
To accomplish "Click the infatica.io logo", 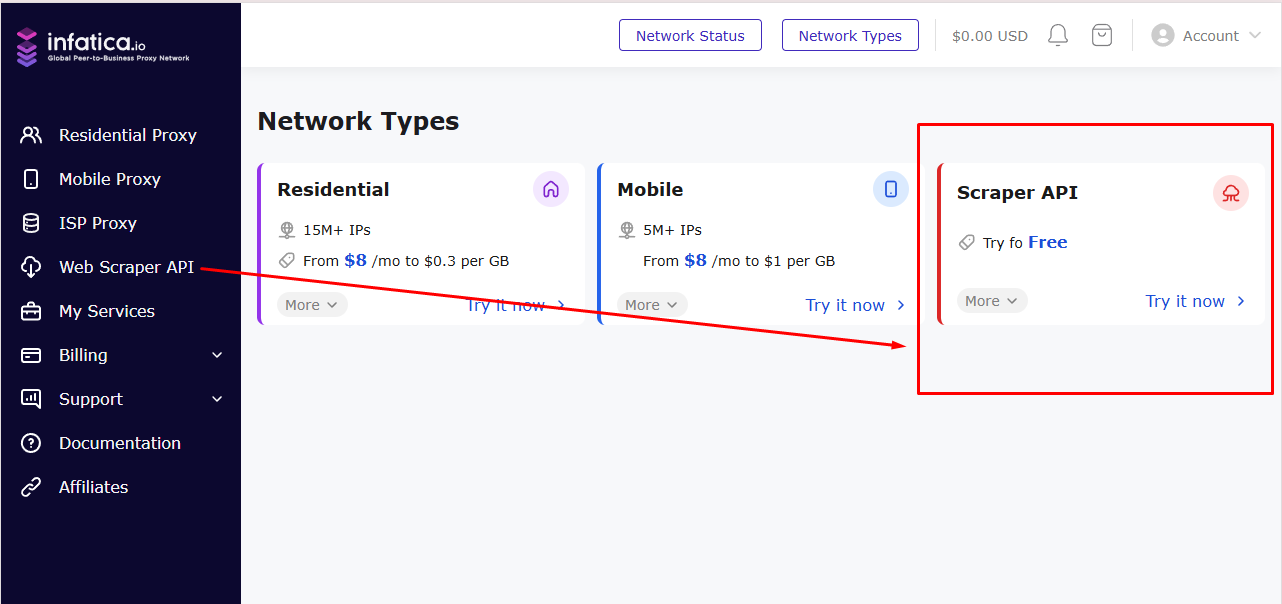I will (x=102, y=47).
